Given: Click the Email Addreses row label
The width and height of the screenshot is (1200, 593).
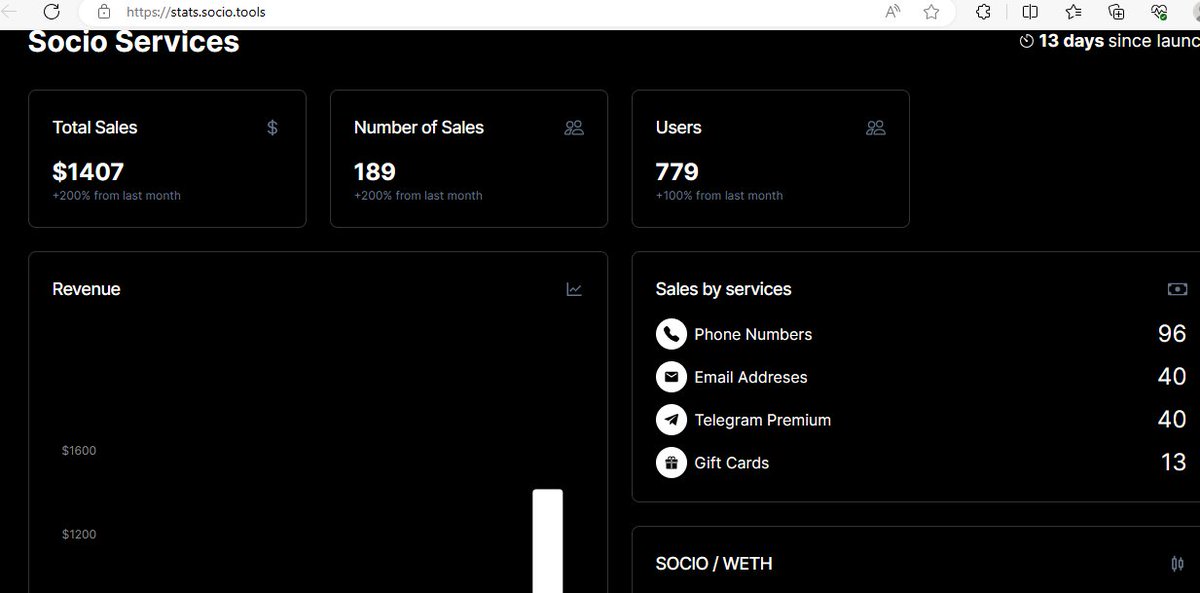Looking at the screenshot, I should (x=751, y=378).
